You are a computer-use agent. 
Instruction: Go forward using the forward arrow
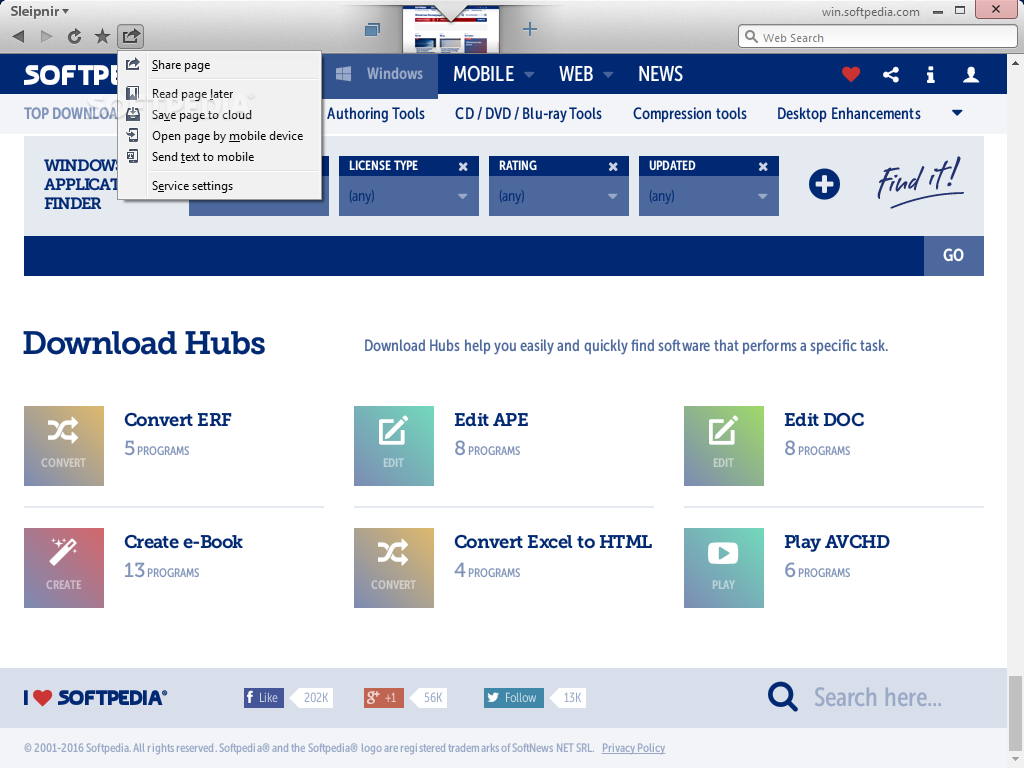point(46,37)
